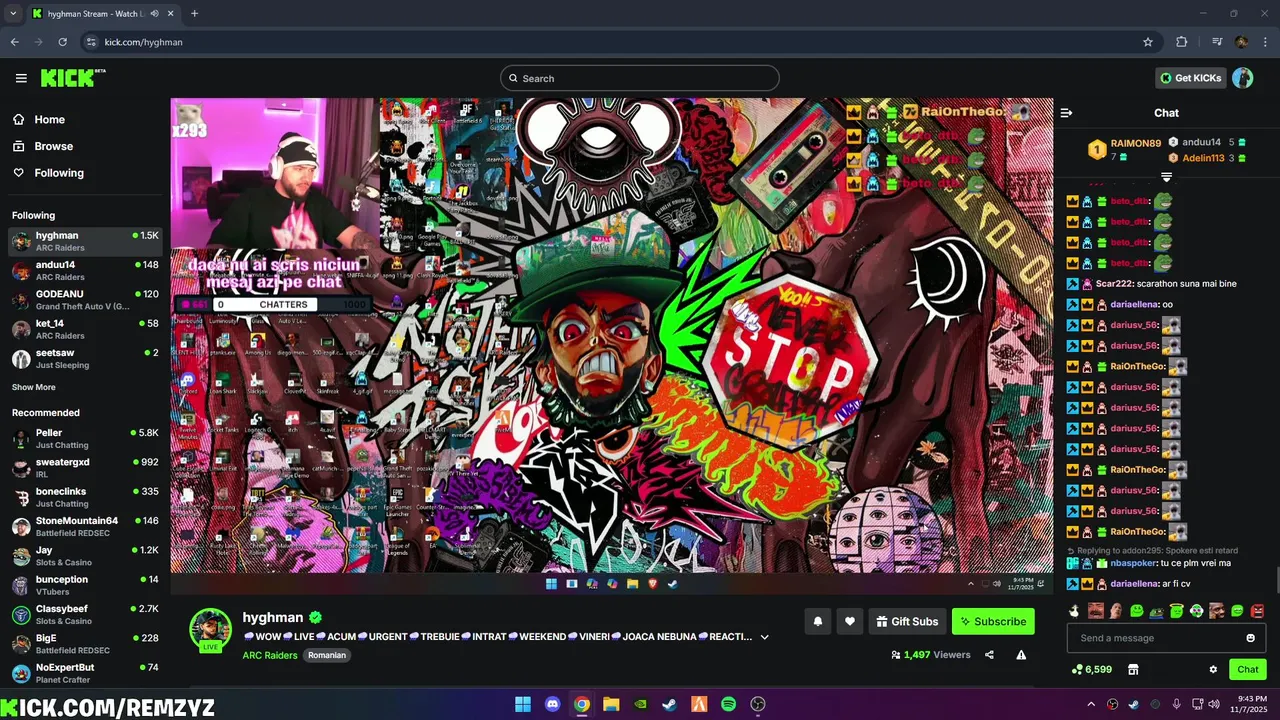
Task: Click the KICK logo
Action: [72, 78]
